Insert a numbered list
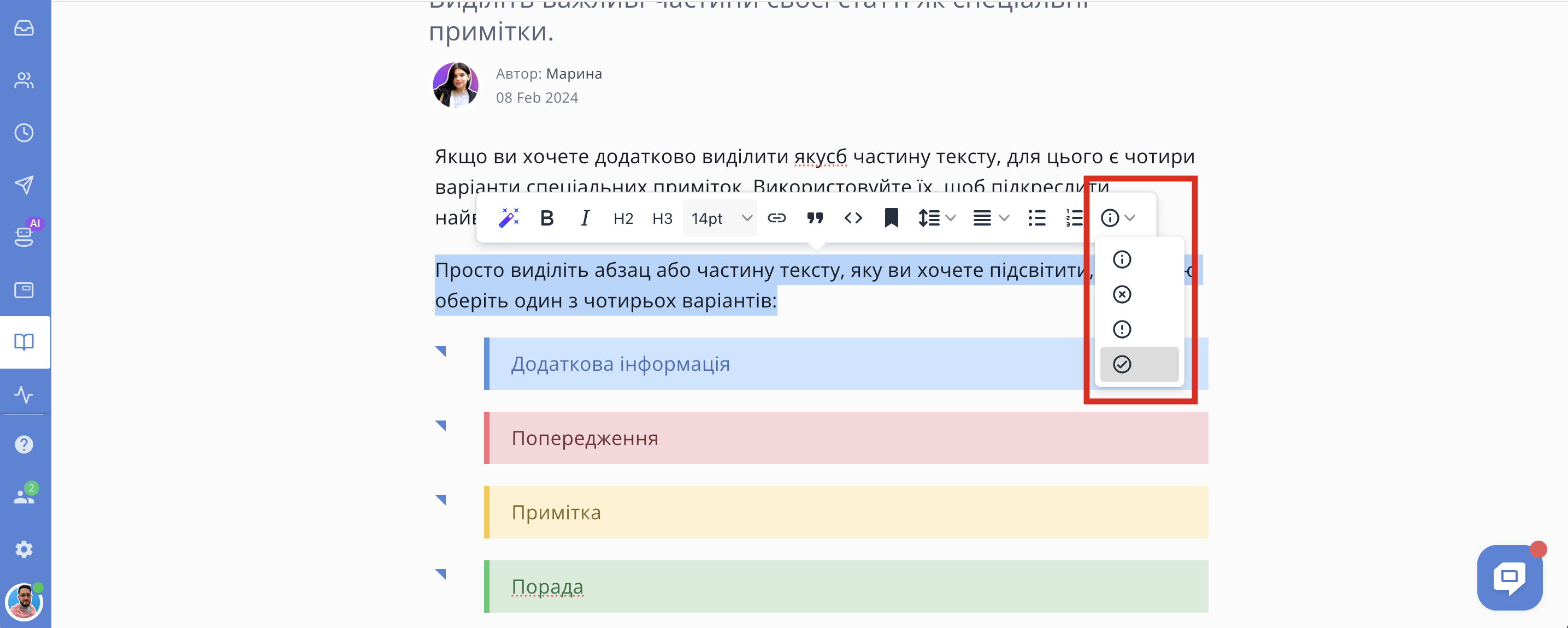The height and width of the screenshot is (628, 1568). coord(1074,218)
